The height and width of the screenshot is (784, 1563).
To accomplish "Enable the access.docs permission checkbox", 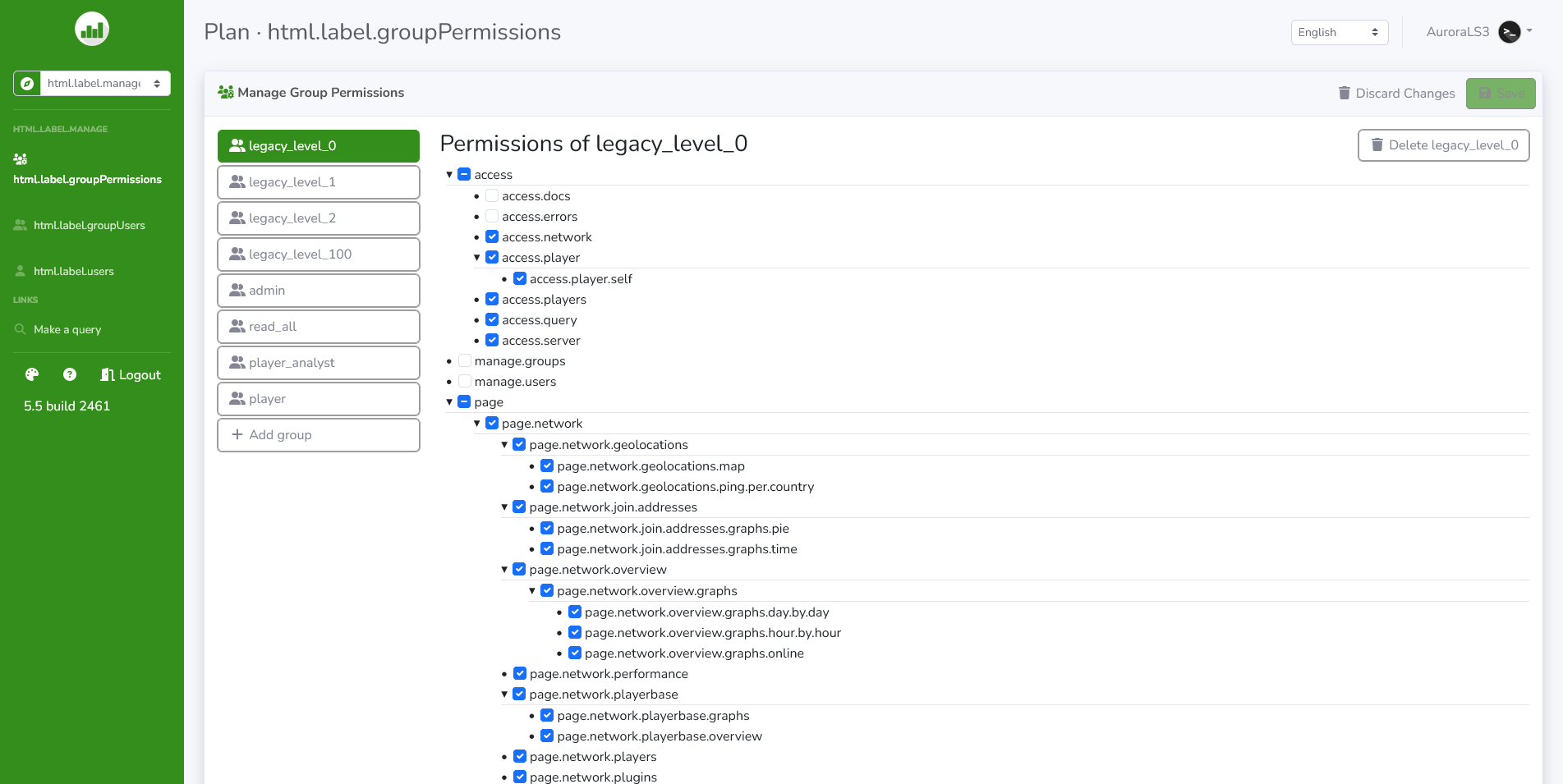I will [x=491, y=195].
